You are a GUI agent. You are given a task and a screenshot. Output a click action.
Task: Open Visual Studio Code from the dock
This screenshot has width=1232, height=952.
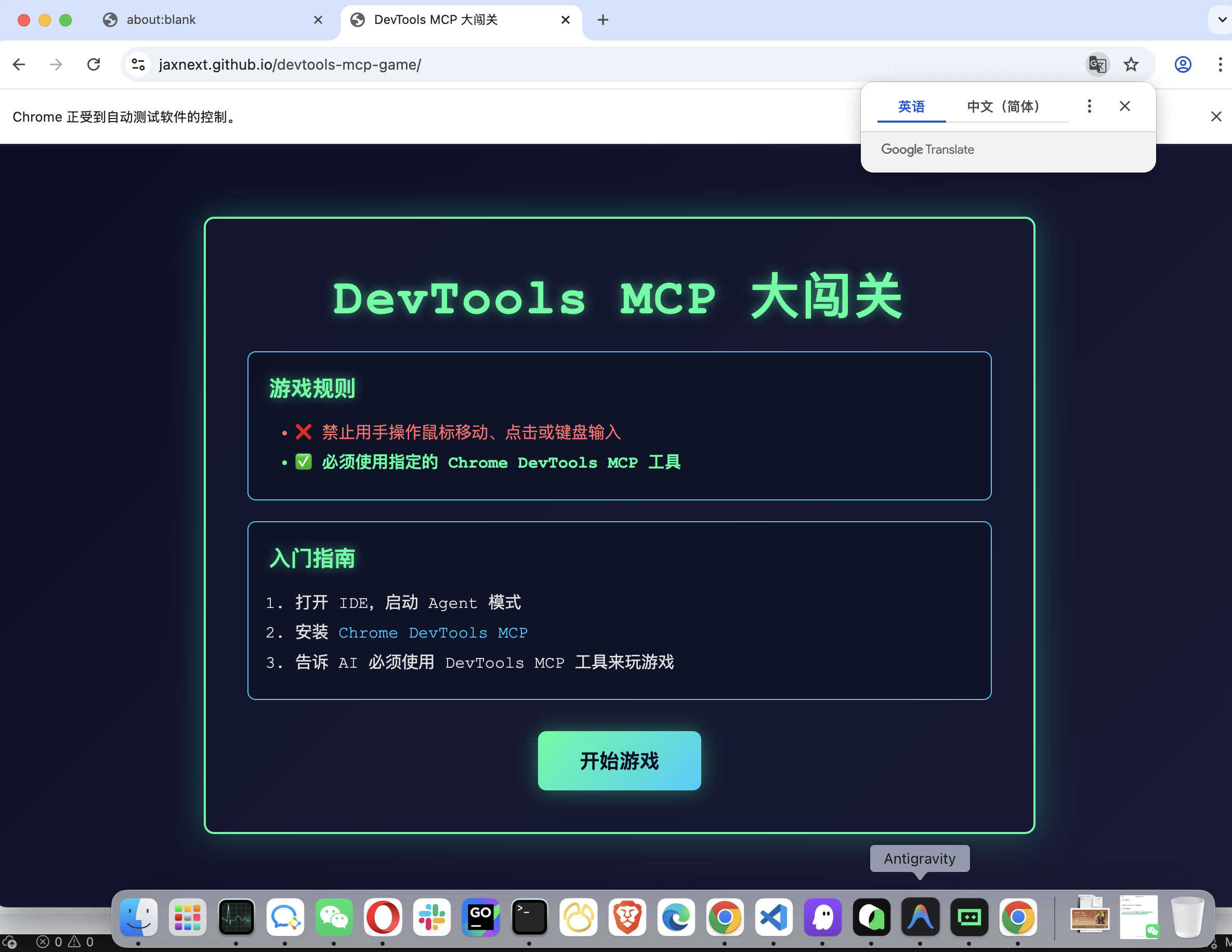[774, 917]
